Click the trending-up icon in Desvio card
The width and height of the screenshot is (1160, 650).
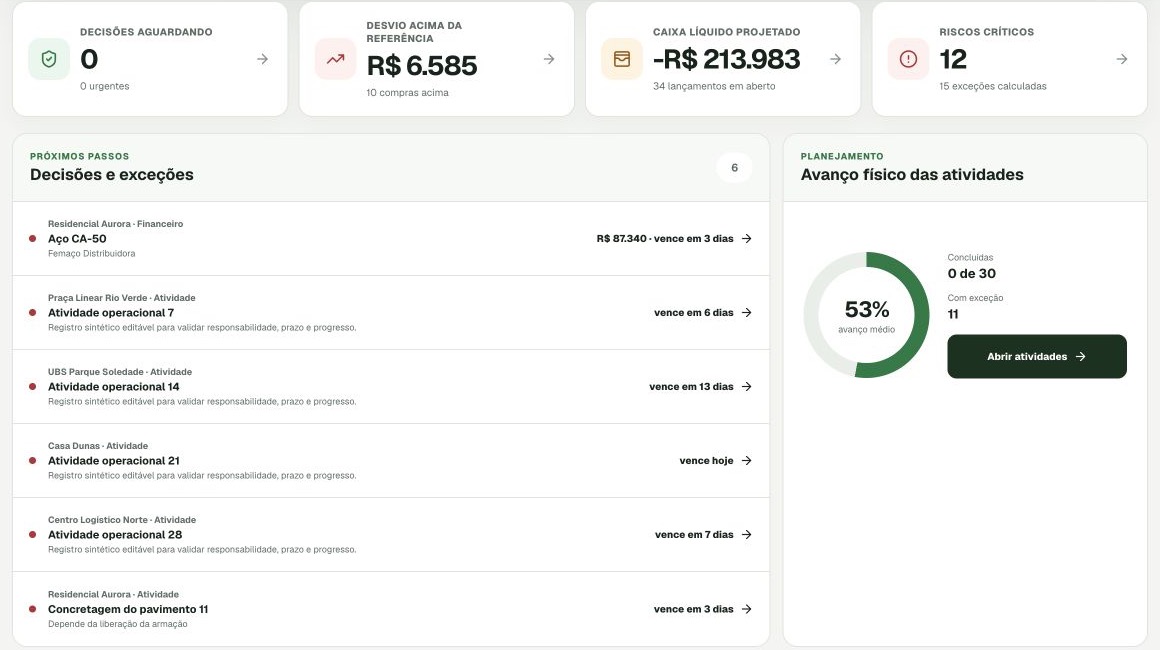tap(335, 59)
